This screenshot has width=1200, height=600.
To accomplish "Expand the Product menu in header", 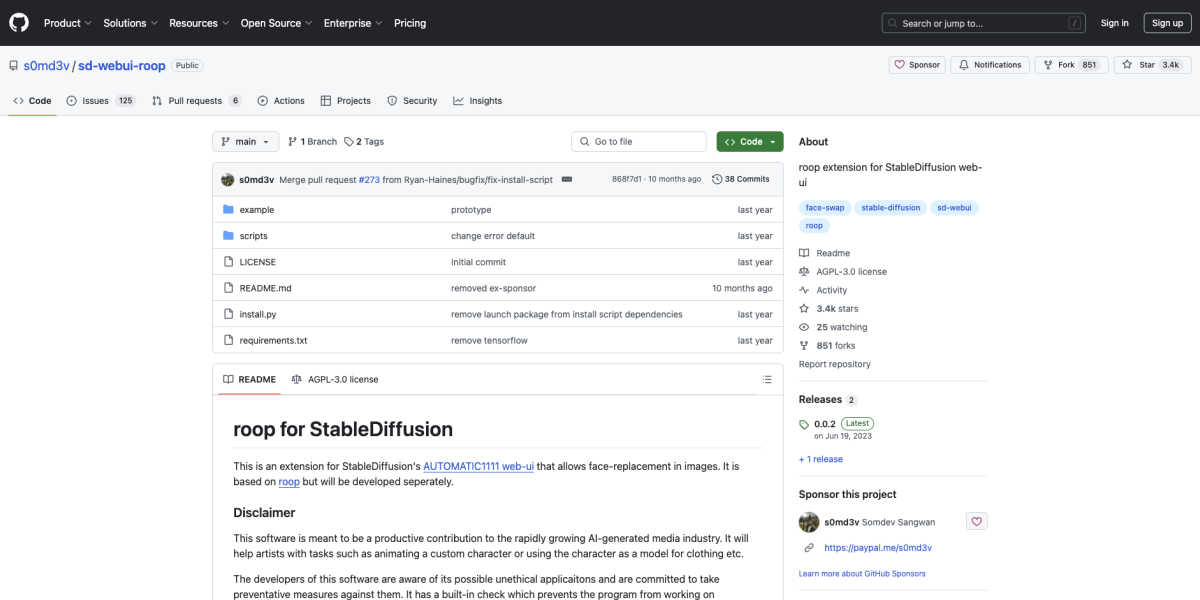I will point(68,23).
